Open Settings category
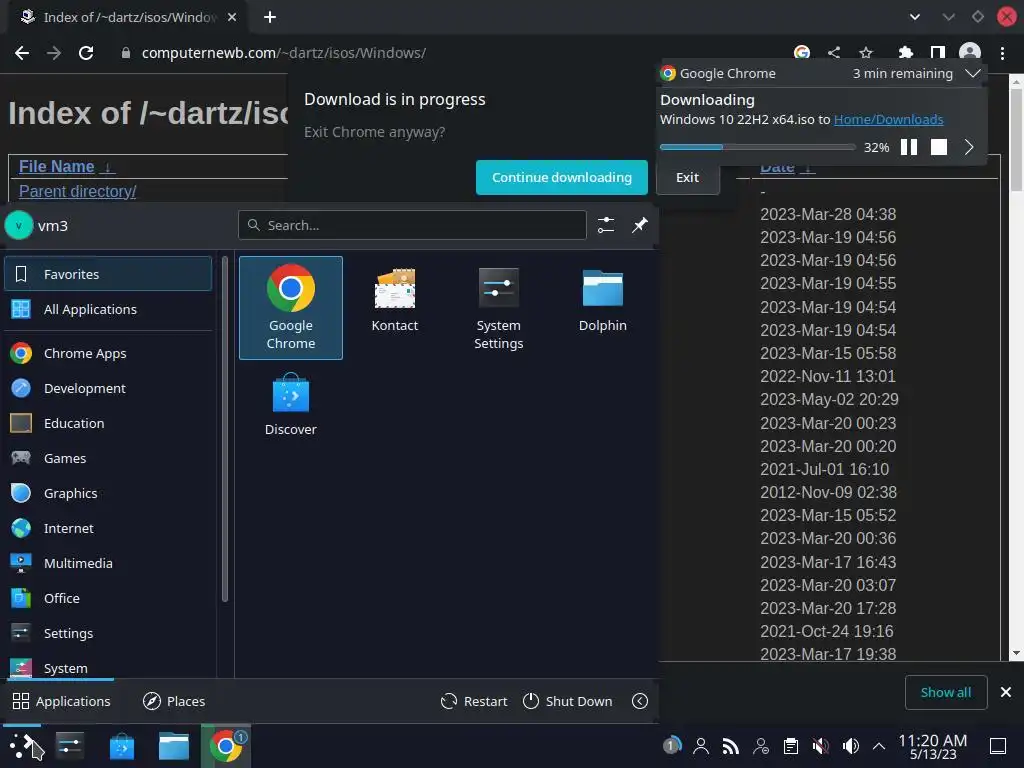This screenshot has width=1024, height=768. (x=108, y=633)
